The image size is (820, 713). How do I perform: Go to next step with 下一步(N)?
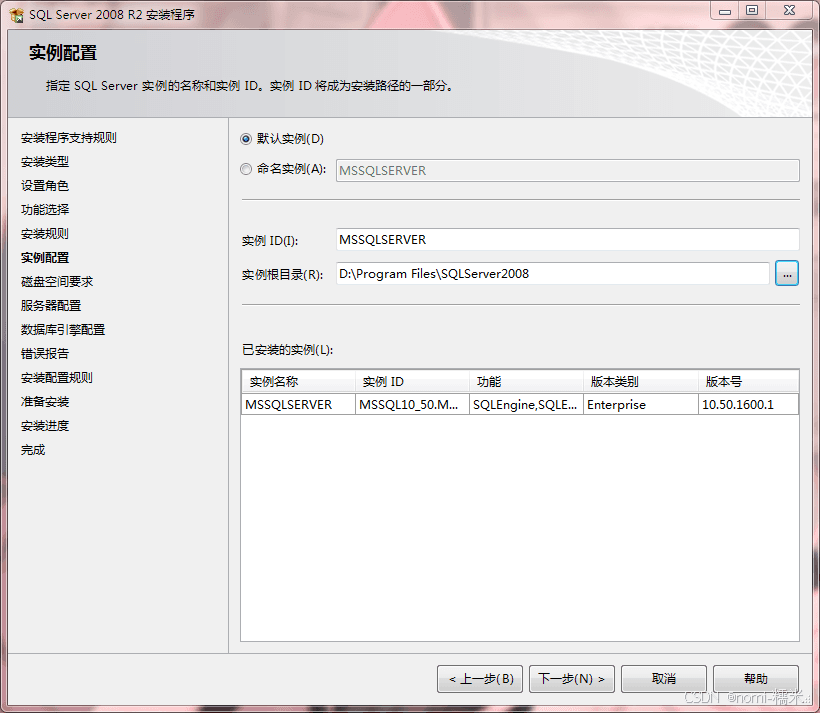coord(572,679)
